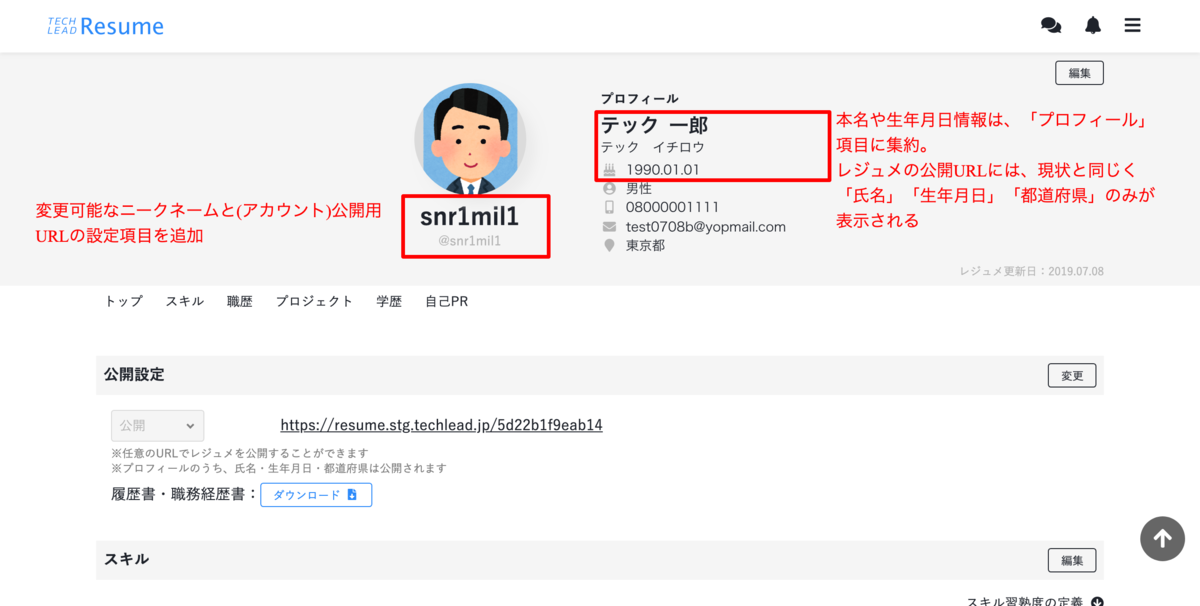Viewport: 1200px width, 606px height.
Task: Click レジュメ更新日：2019.07.08 text
Action: pyautogui.click(x=1031, y=271)
